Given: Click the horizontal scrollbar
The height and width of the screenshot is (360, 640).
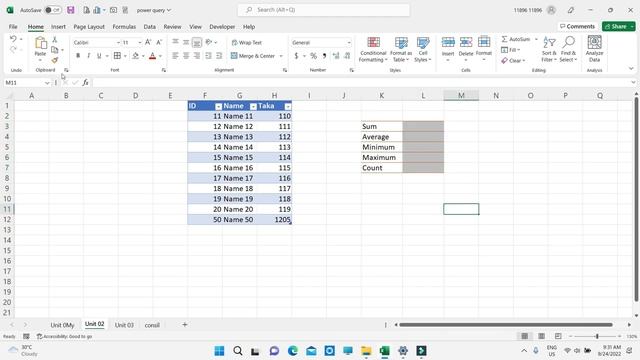Looking at the screenshot, I should pyautogui.click(x=506, y=325).
